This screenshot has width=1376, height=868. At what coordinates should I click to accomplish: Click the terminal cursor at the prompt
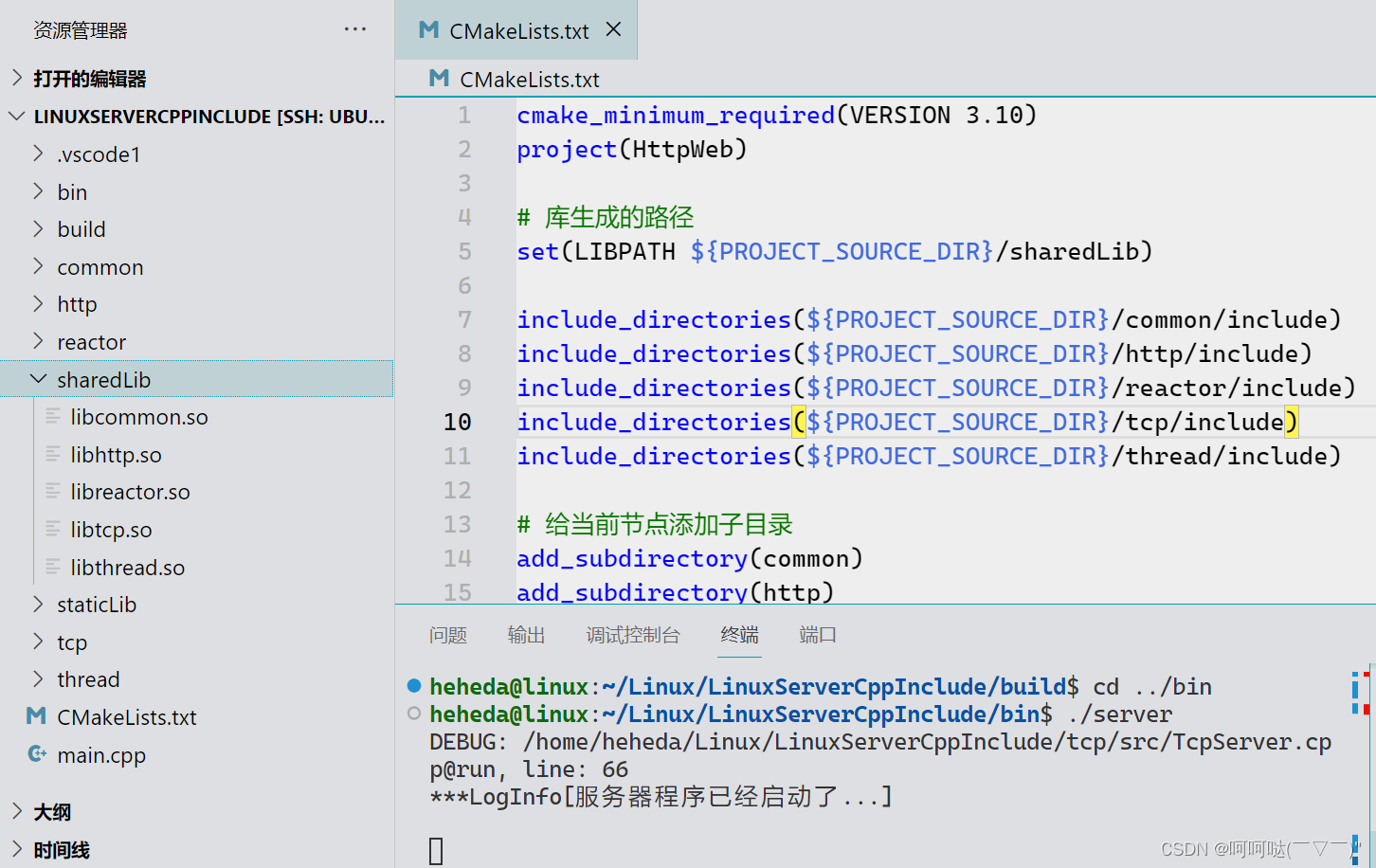(436, 850)
